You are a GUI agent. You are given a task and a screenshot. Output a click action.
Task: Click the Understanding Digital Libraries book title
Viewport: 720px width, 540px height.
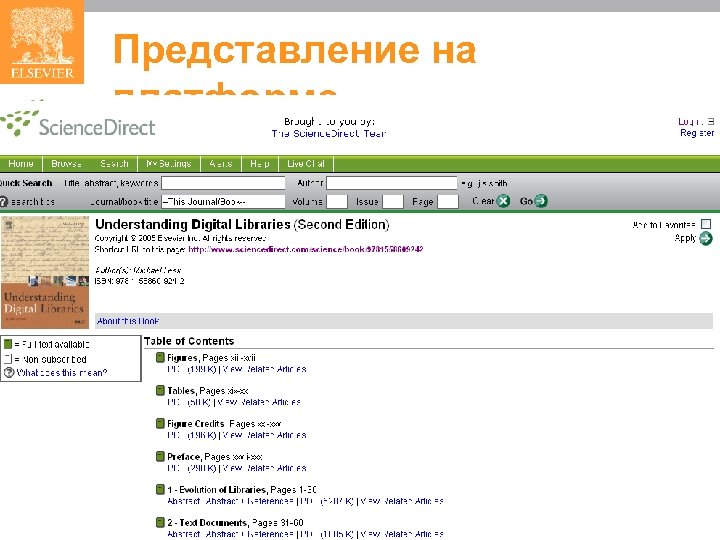(242, 225)
